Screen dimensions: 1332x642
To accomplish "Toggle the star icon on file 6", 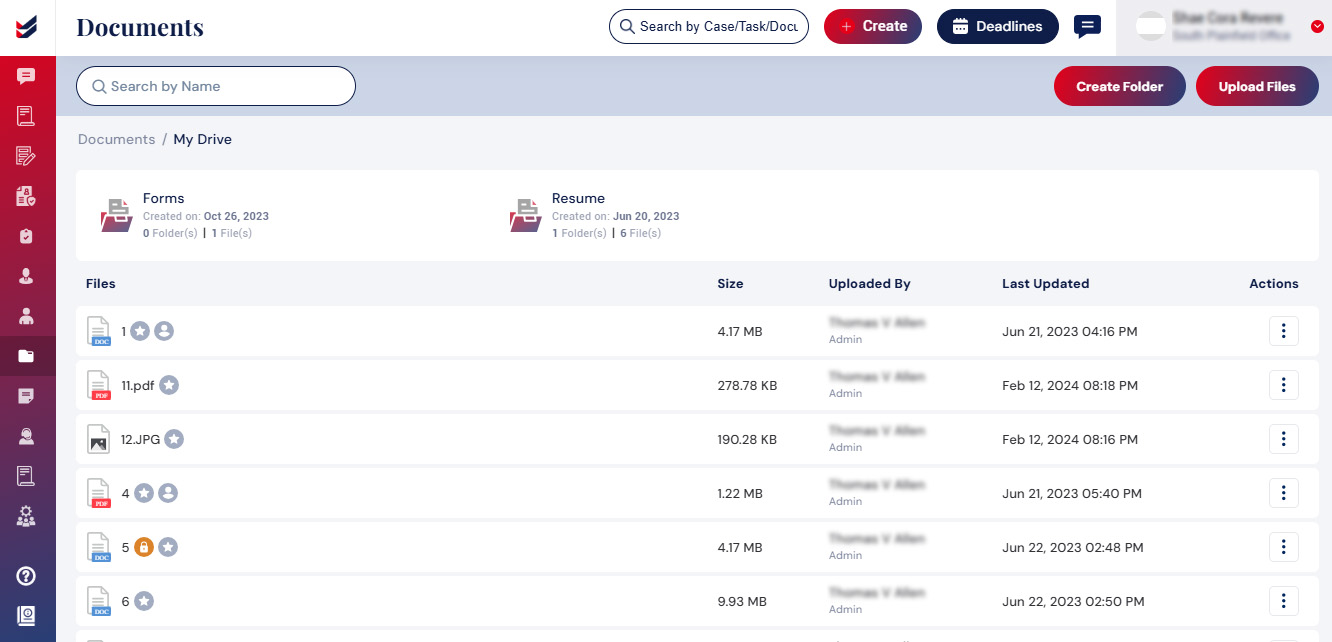I will [x=144, y=601].
